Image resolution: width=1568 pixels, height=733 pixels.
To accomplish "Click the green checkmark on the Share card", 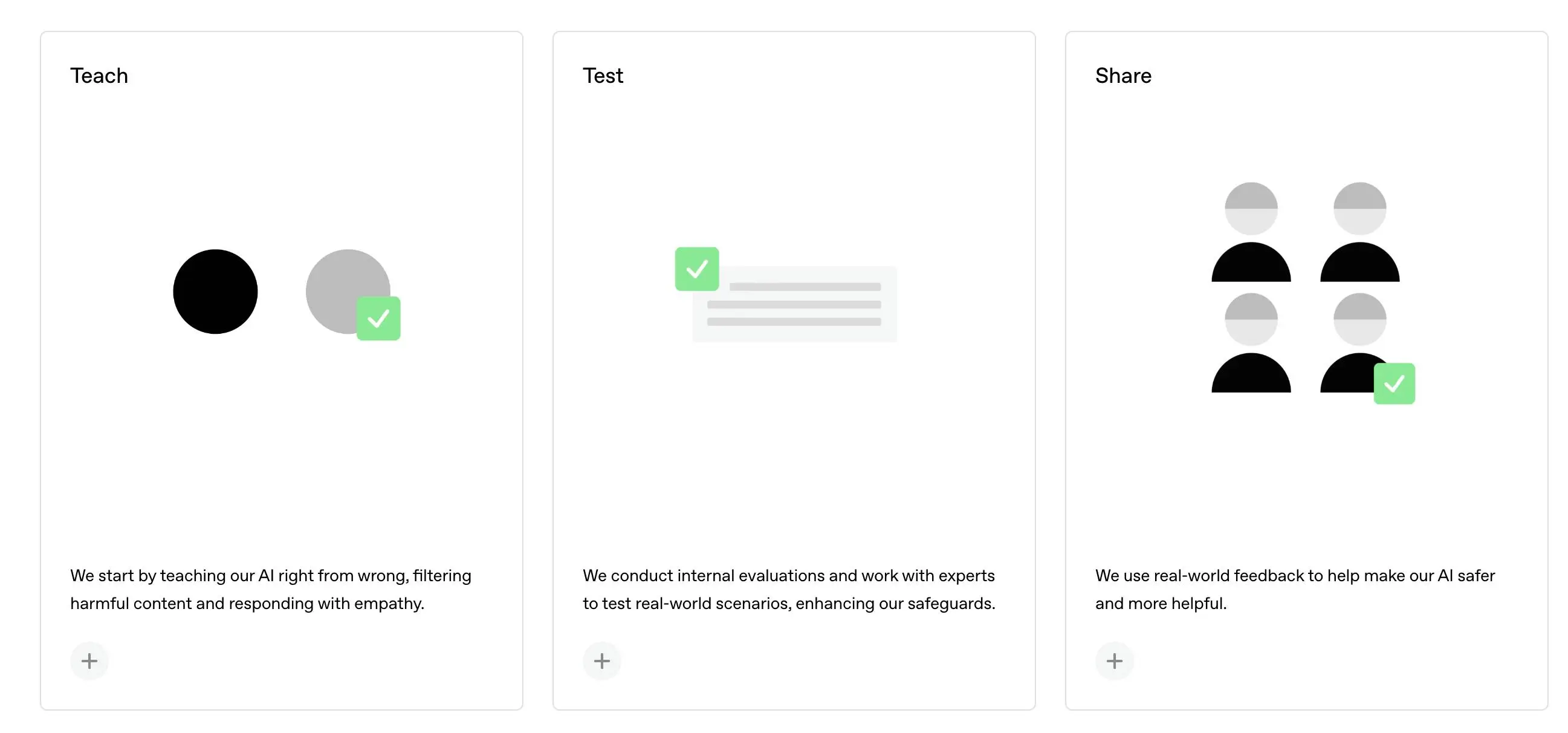I will [x=1395, y=383].
